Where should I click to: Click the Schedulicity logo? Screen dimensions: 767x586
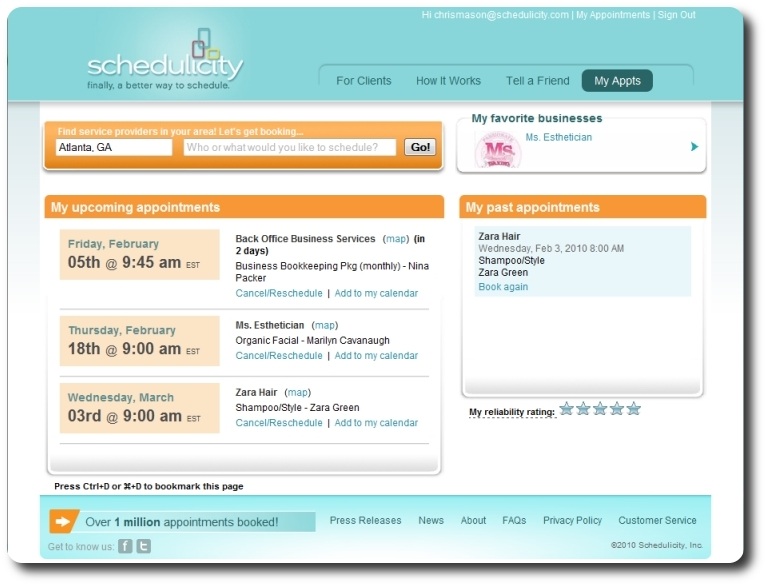(x=165, y=60)
